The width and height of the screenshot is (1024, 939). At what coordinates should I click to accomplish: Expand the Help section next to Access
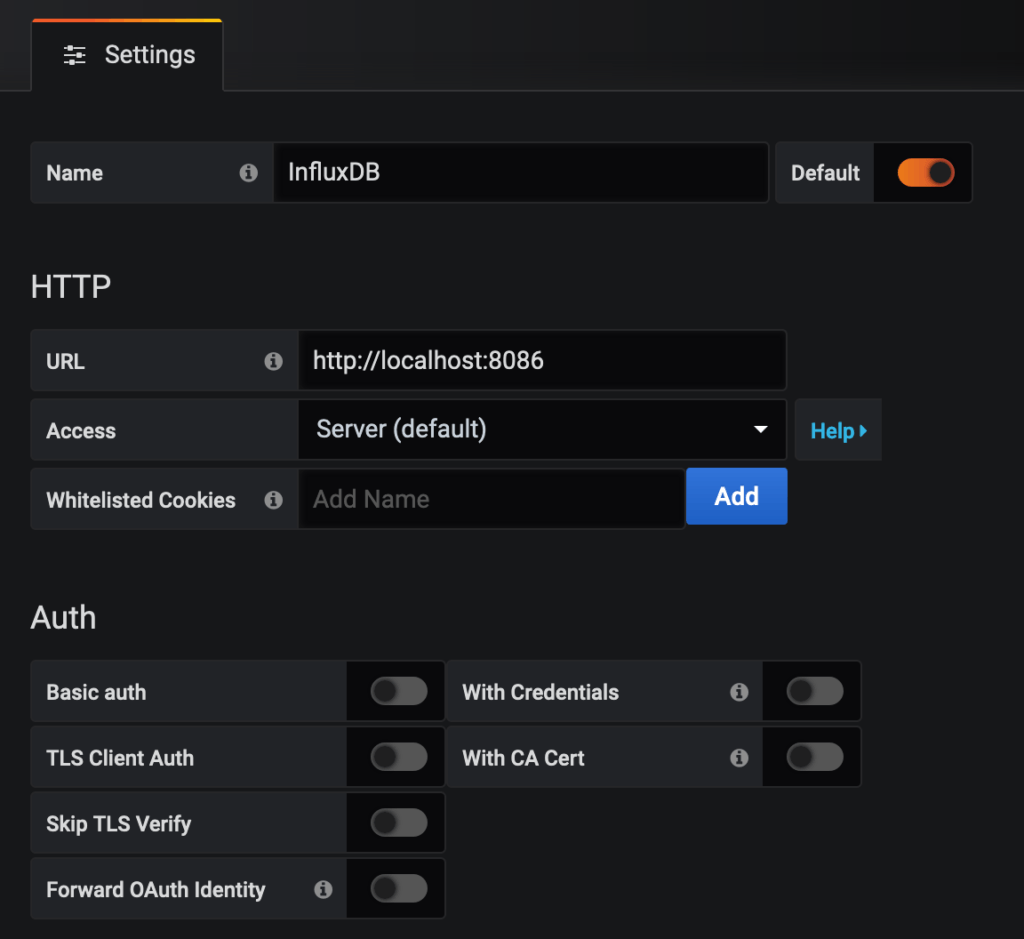pyautogui.click(x=838, y=430)
